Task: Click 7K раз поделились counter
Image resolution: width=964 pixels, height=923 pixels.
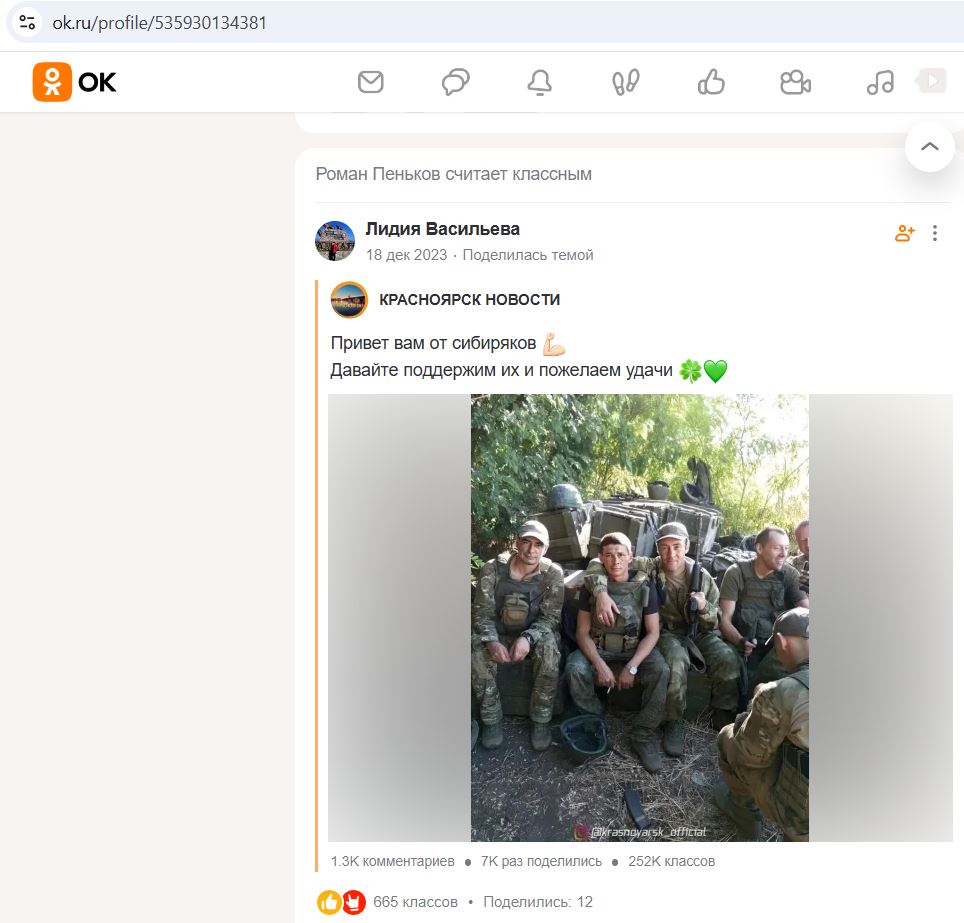Action: click(541, 861)
